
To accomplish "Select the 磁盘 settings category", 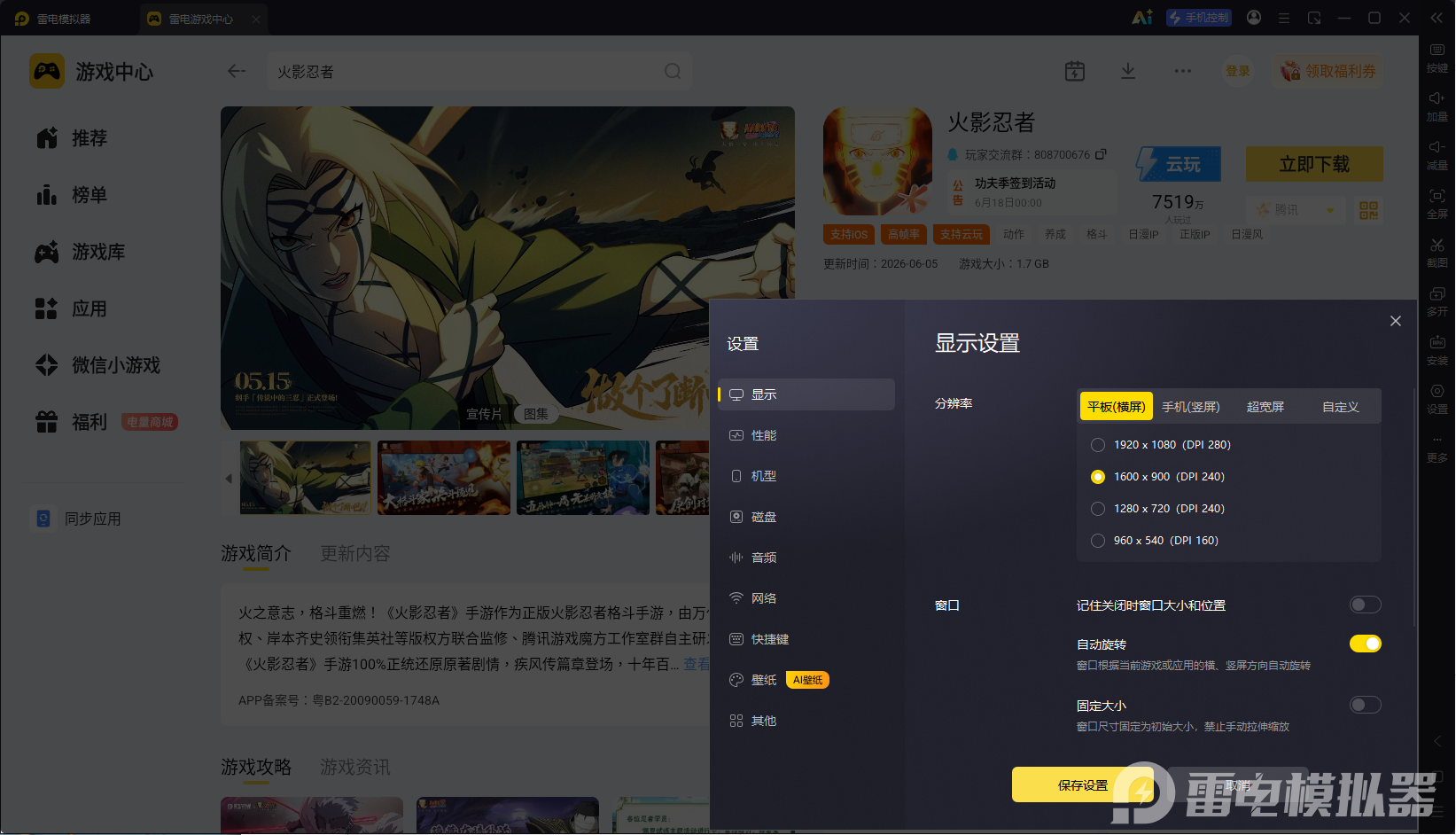I will (806, 517).
